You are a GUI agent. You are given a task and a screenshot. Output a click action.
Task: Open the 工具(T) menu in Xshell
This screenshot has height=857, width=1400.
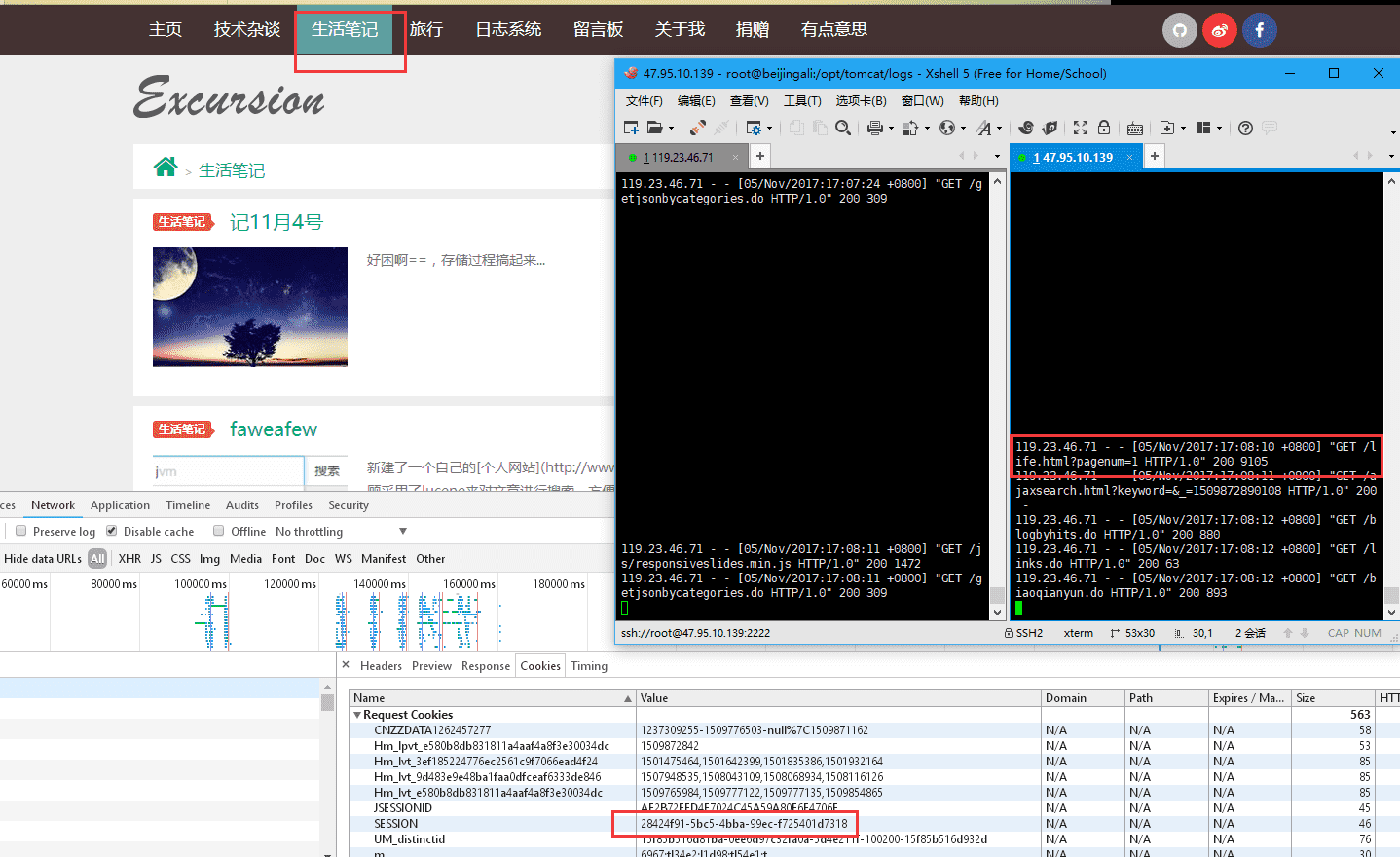tap(802, 101)
